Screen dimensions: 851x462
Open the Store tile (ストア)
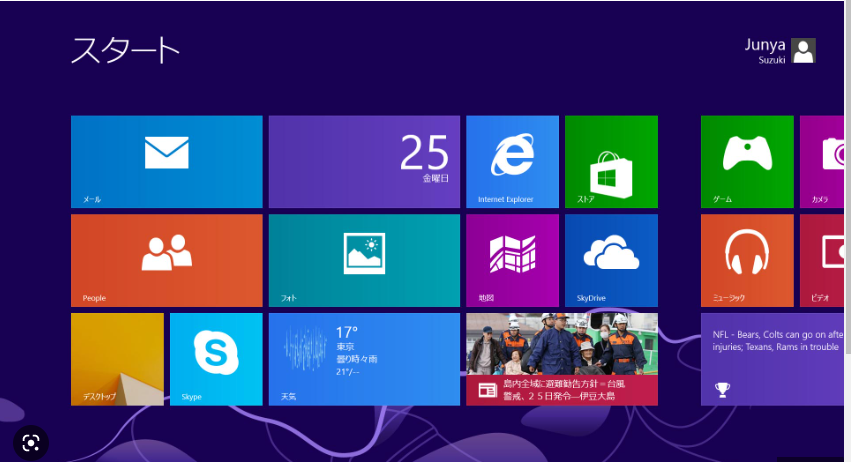611,161
